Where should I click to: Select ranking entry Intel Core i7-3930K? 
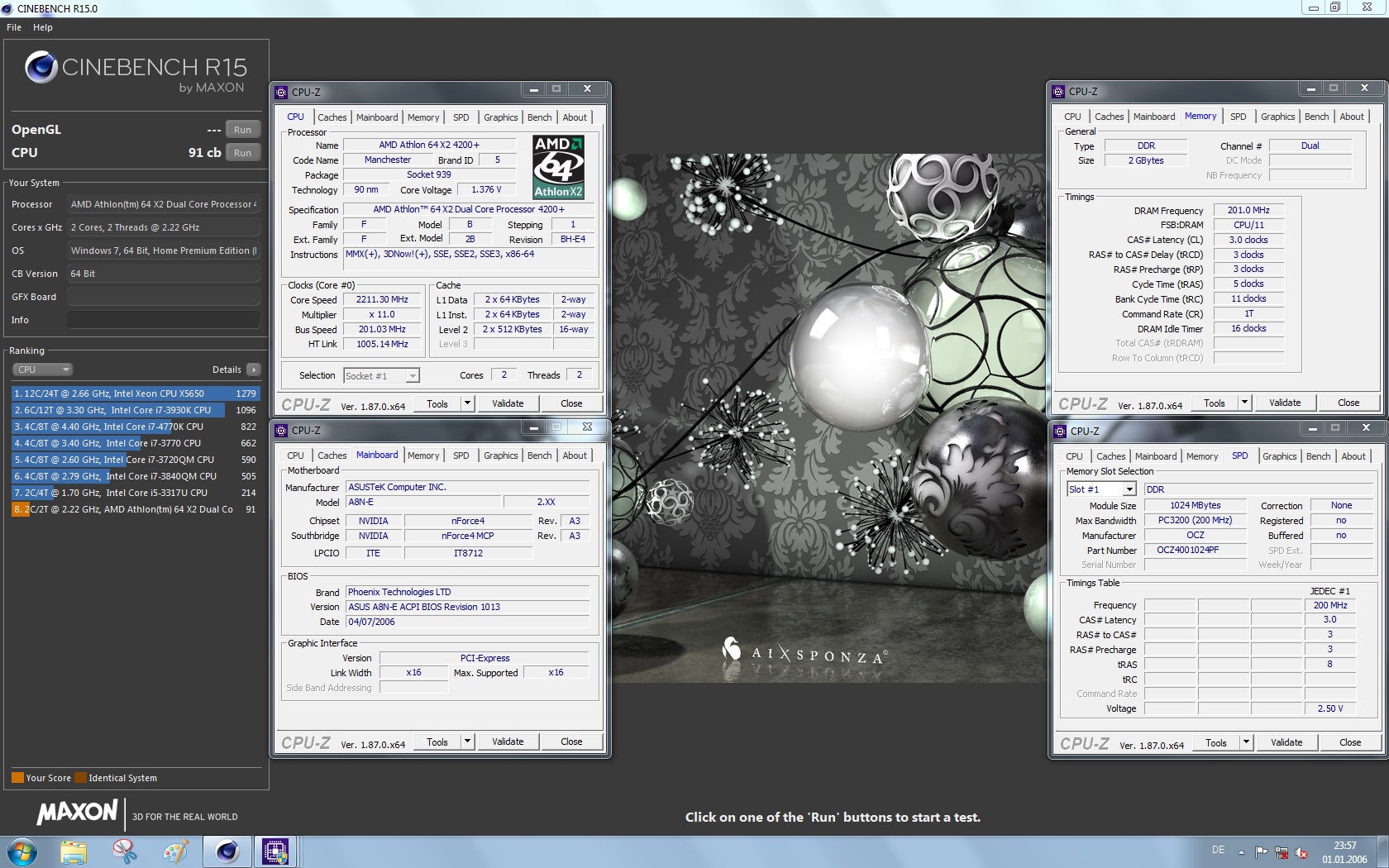coord(136,410)
